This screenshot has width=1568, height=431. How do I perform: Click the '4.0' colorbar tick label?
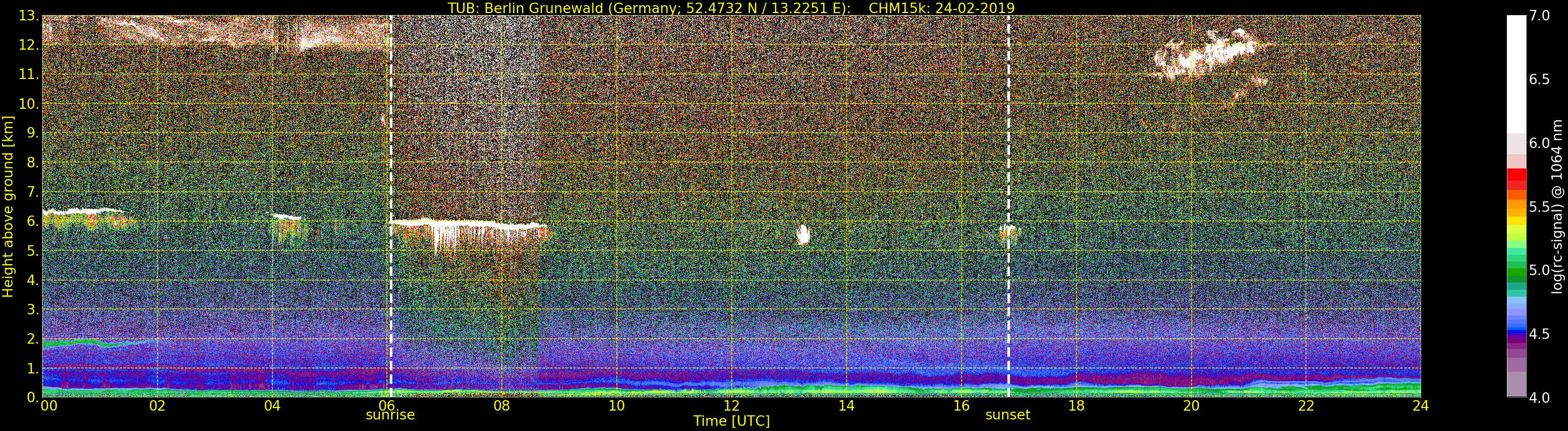1539,398
